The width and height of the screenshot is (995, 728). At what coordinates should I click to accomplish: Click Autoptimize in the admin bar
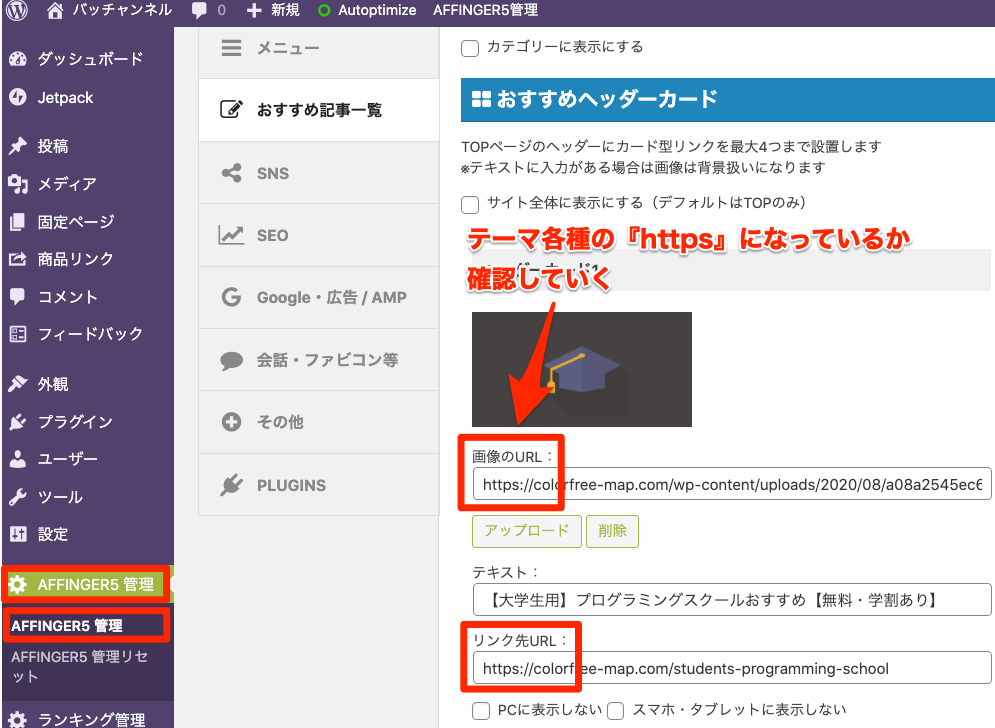coord(377,10)
